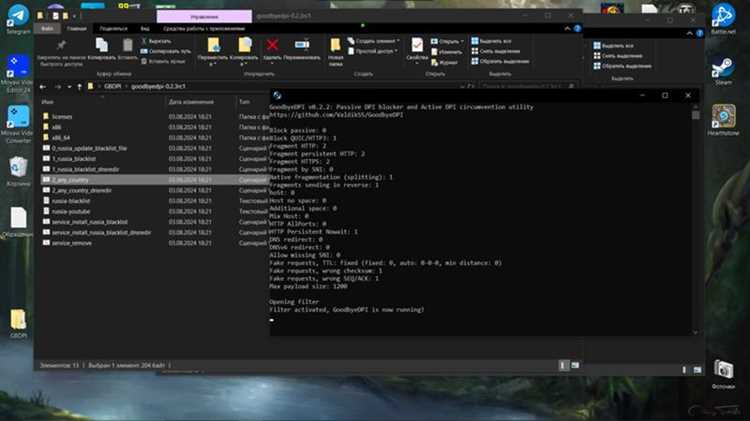Click the Back arrow in Explorer navigation
Viewport: 750px width, 421px height.
pos(43,87)
